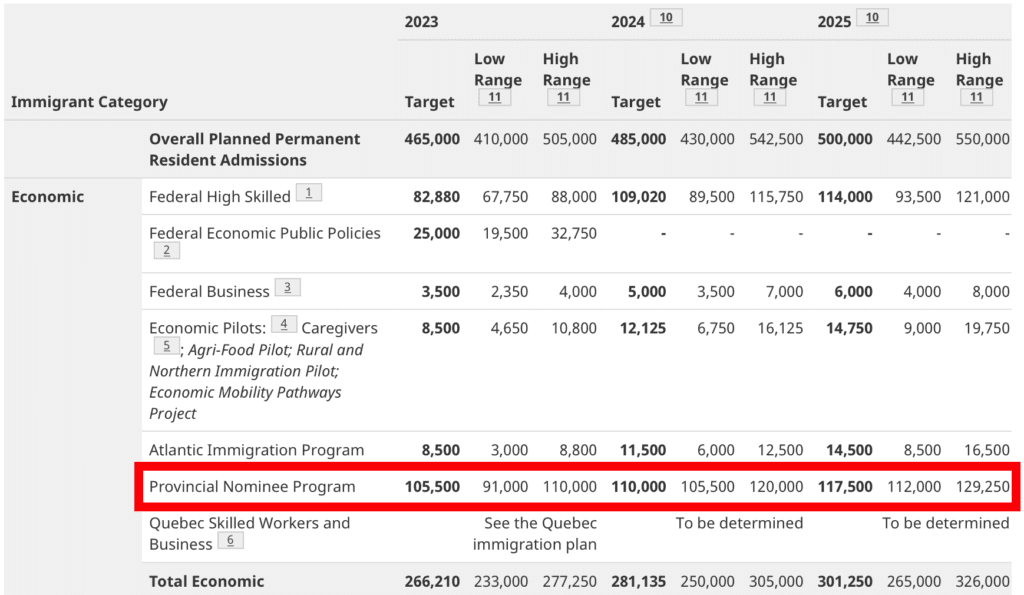The width and height of the screenshot is (1024, 595).
Task: Click footnote 3 next to Federal Business
Action: coord(287,288)
